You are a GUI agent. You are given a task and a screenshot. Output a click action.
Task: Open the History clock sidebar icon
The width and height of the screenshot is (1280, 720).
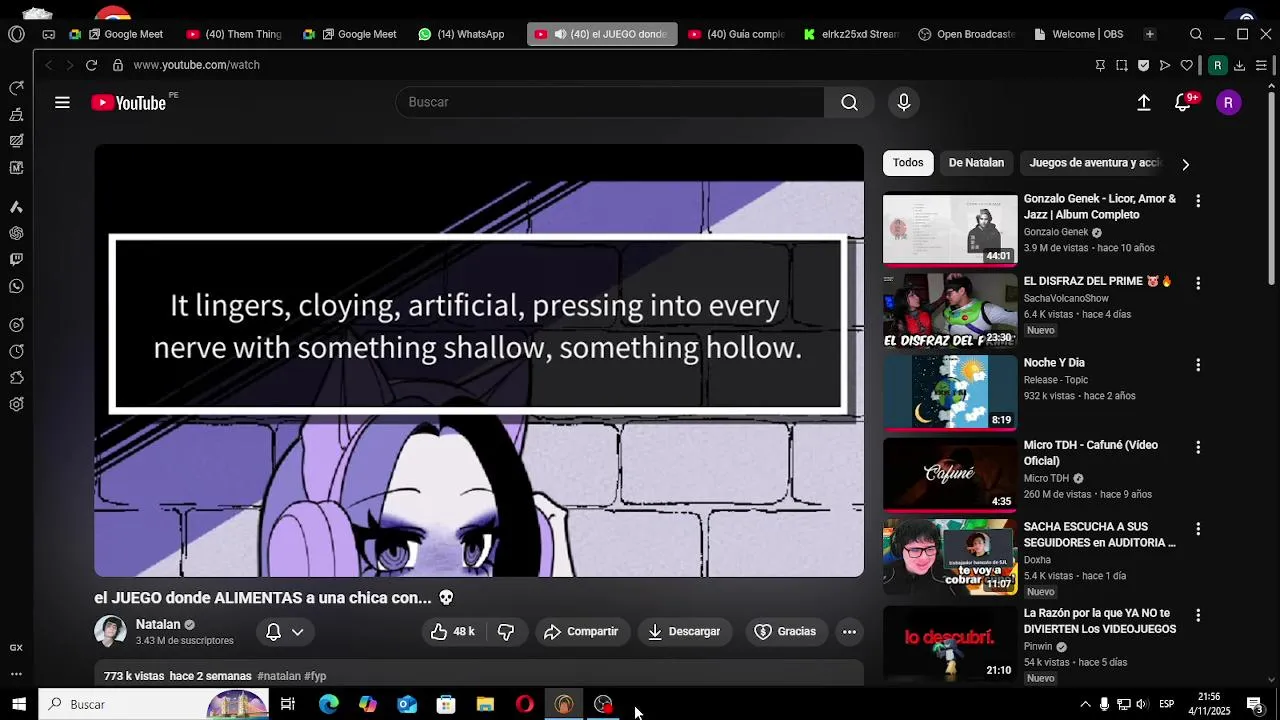16,352
